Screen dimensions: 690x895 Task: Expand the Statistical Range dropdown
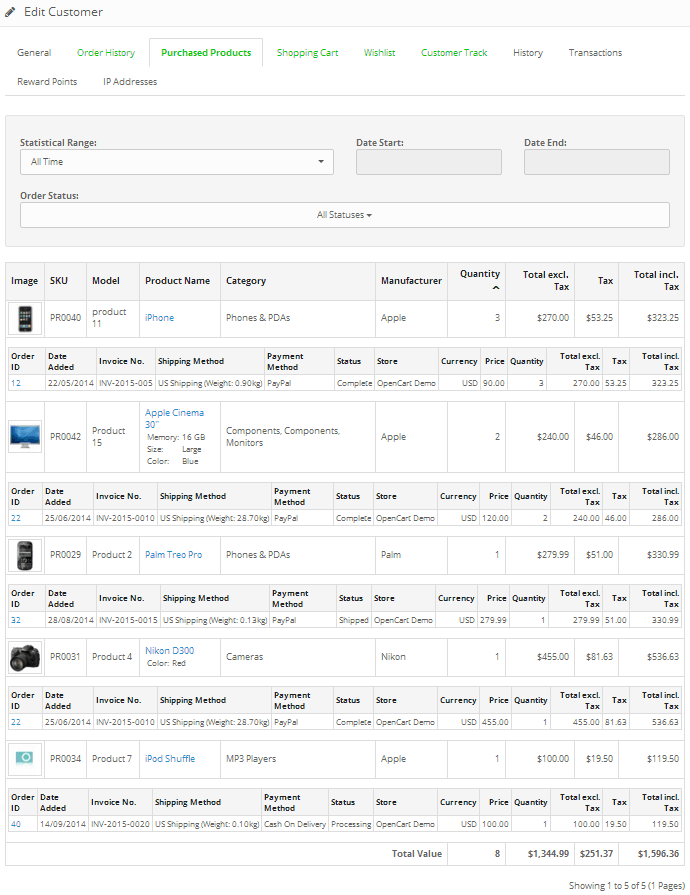pyautogui.click(x=177, y=162)
